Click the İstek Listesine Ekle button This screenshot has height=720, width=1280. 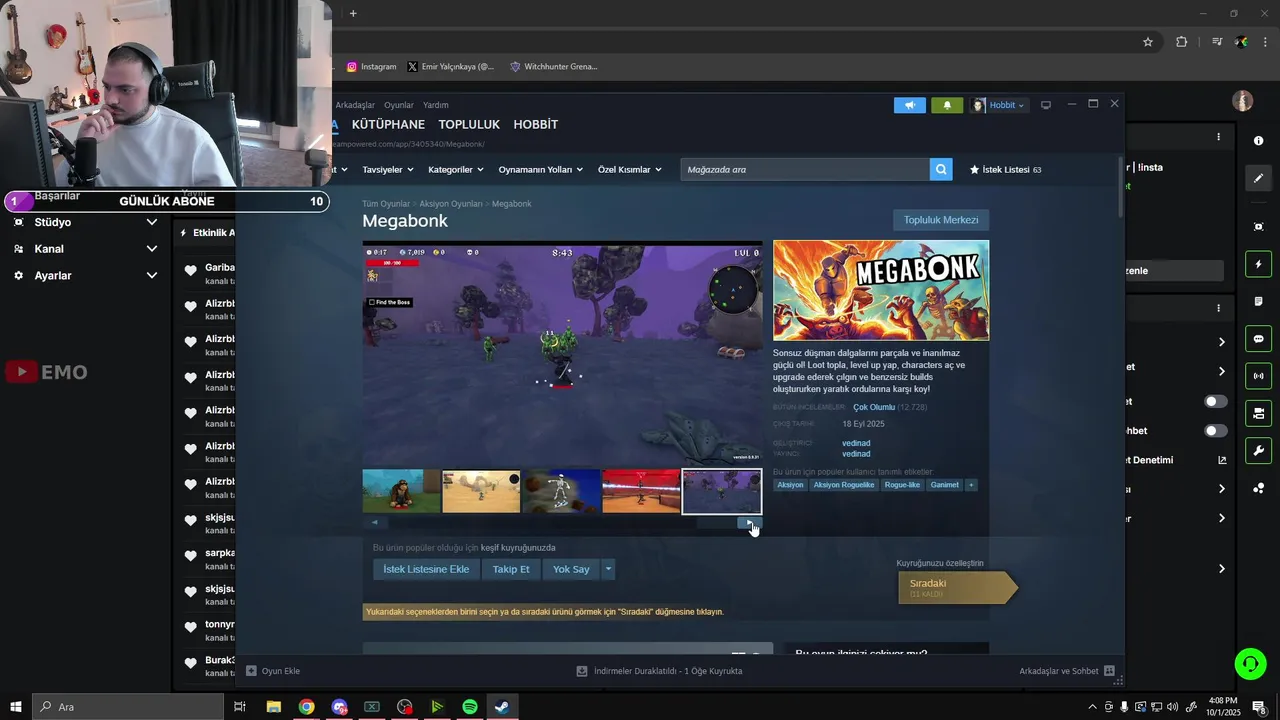click(x=426, y=569)
